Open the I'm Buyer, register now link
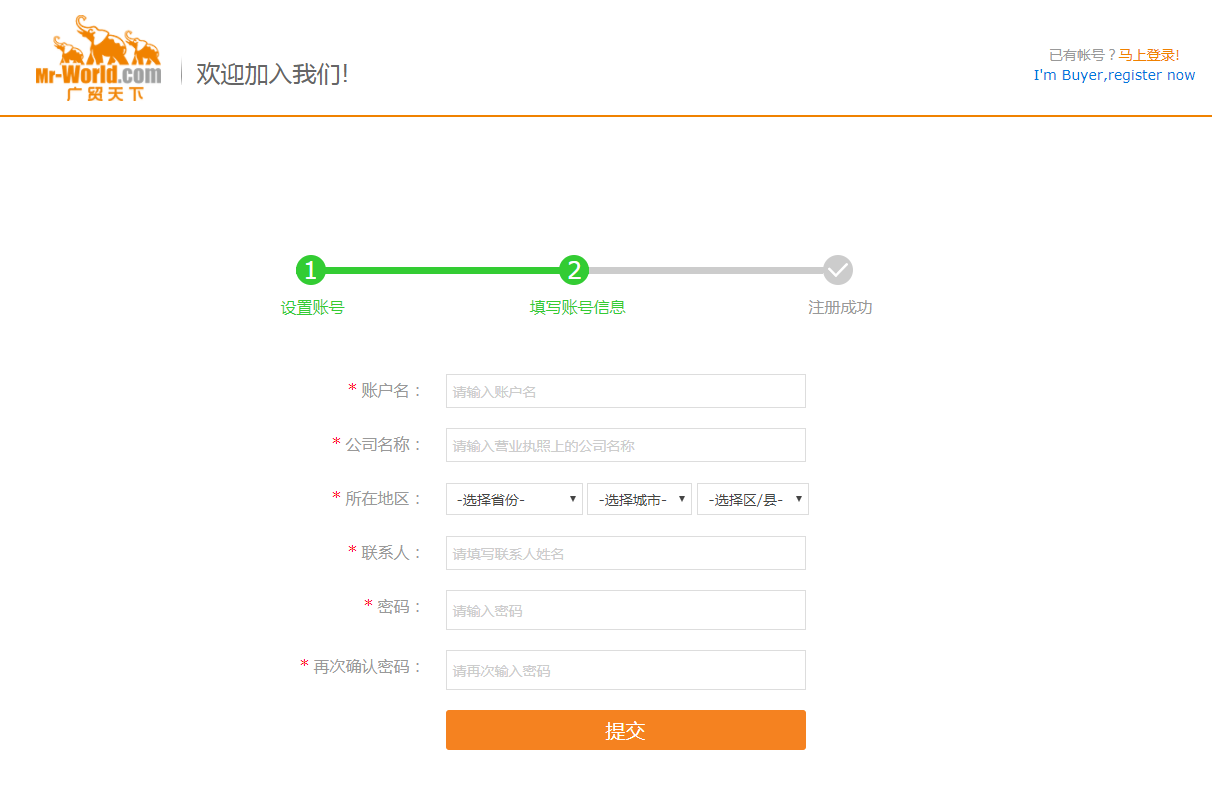The width and height of the screenshot is (1212, 808). (1114, 75)
